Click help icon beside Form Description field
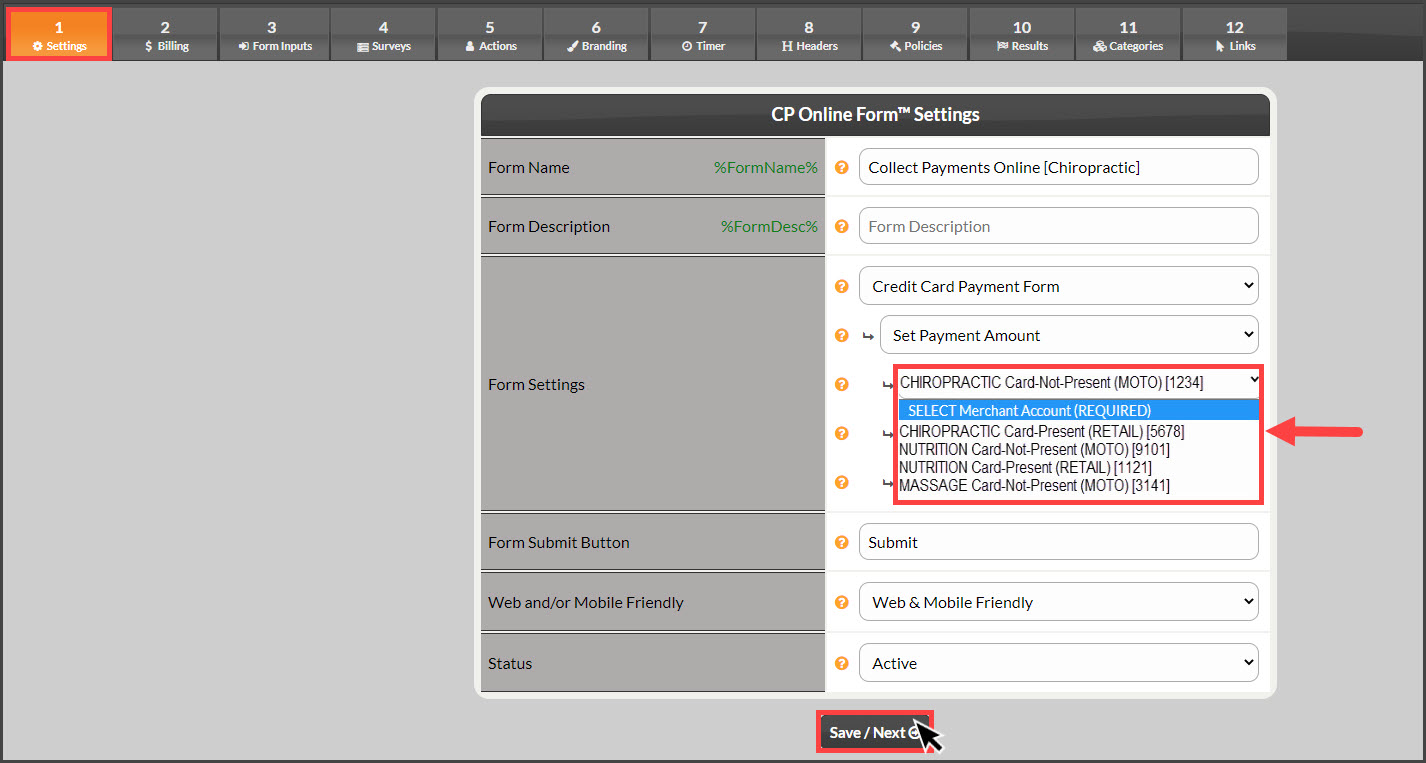 [x=842, y=226]
